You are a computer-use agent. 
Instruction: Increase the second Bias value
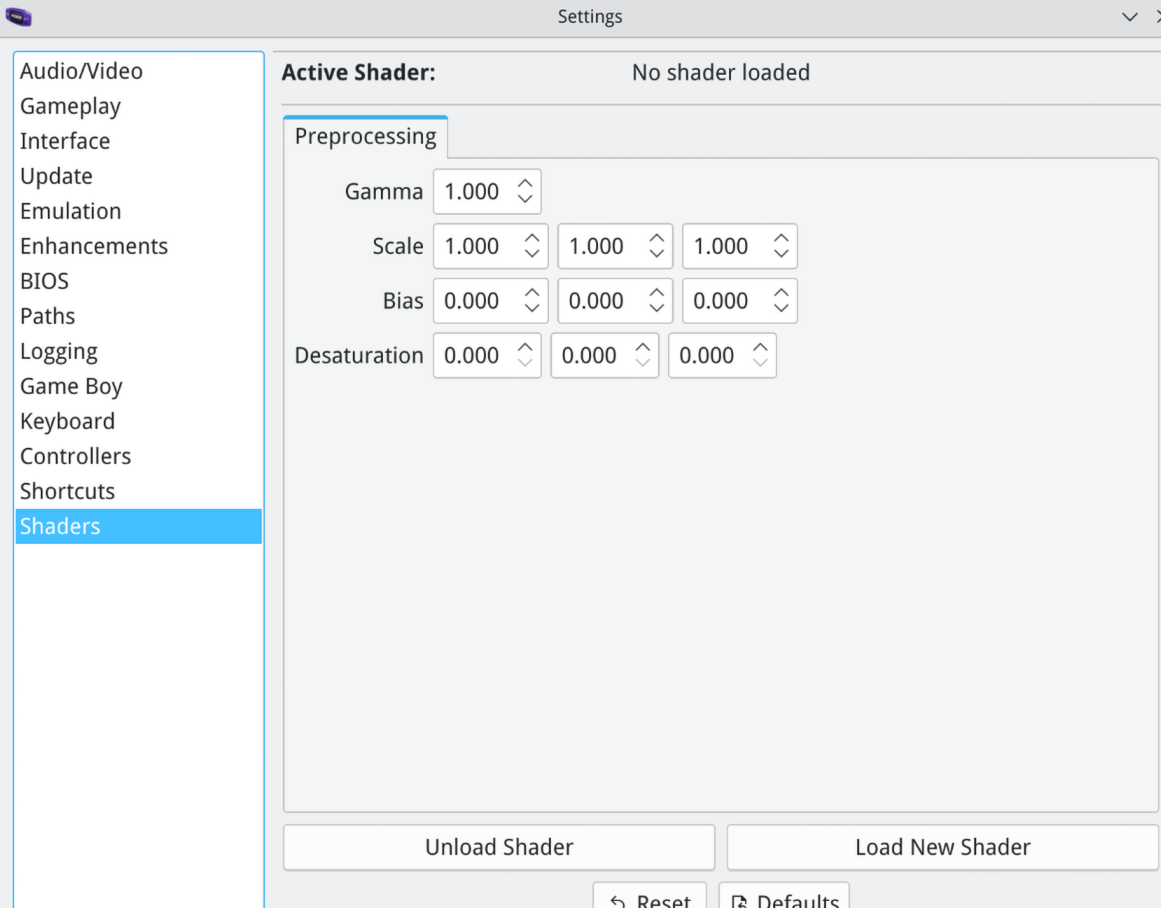[656, 293]
